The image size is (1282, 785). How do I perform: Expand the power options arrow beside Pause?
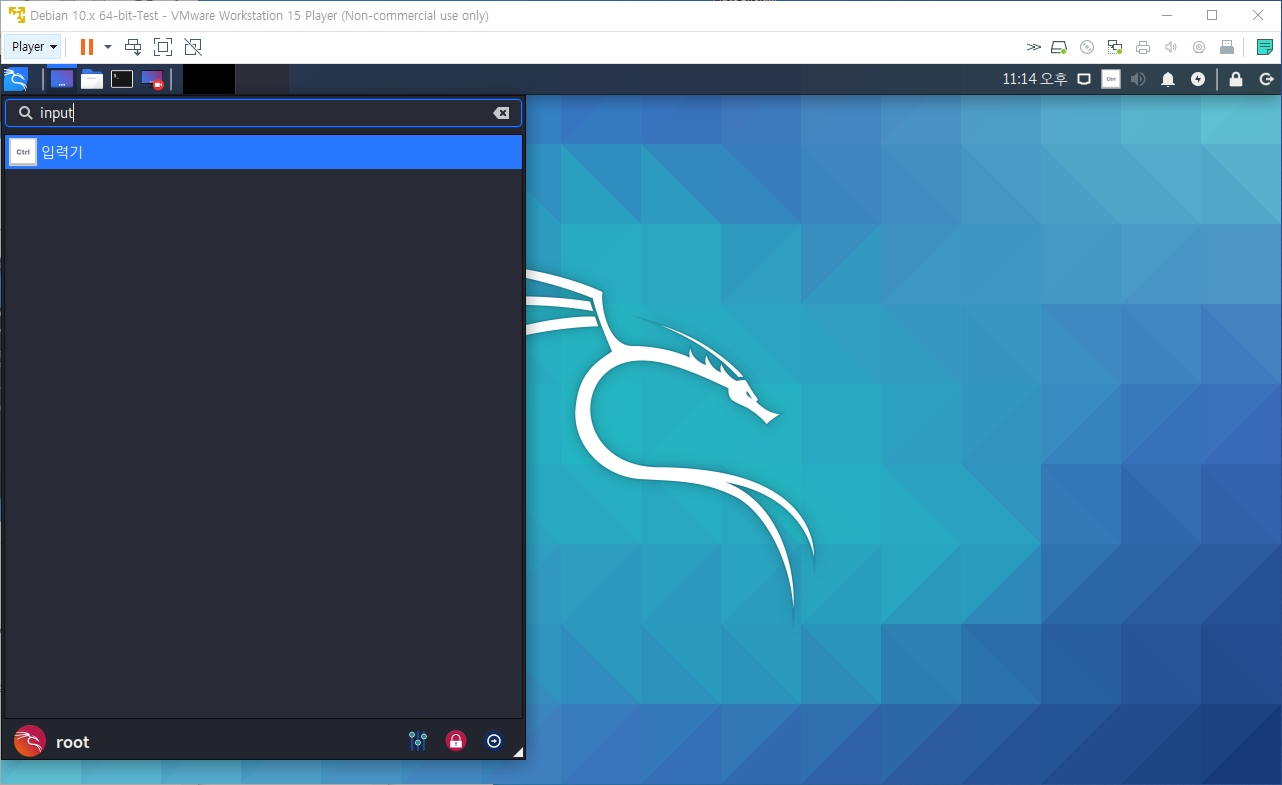(x=108, y=47)
